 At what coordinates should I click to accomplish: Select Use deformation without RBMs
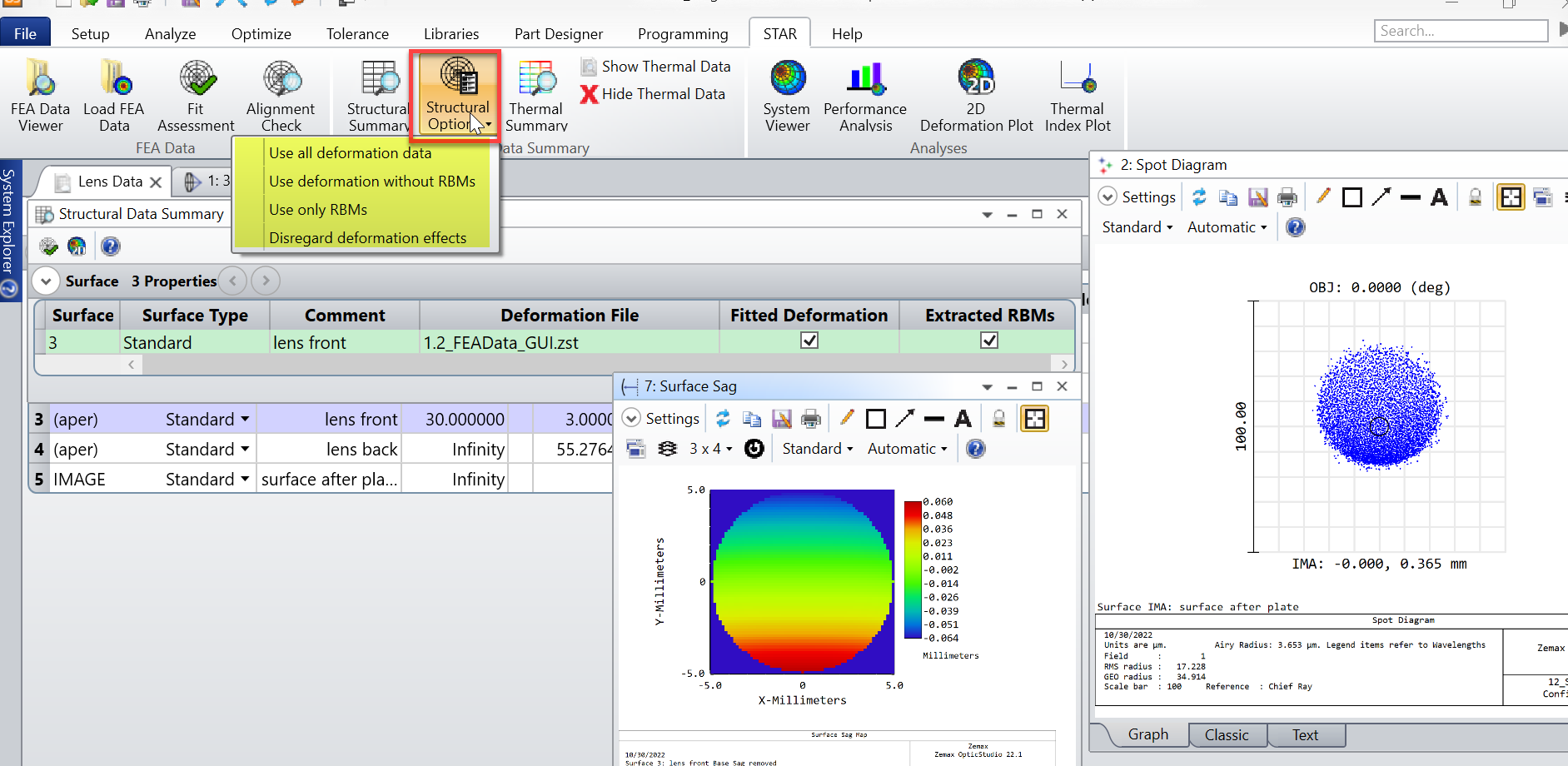[x=371, y=182]
